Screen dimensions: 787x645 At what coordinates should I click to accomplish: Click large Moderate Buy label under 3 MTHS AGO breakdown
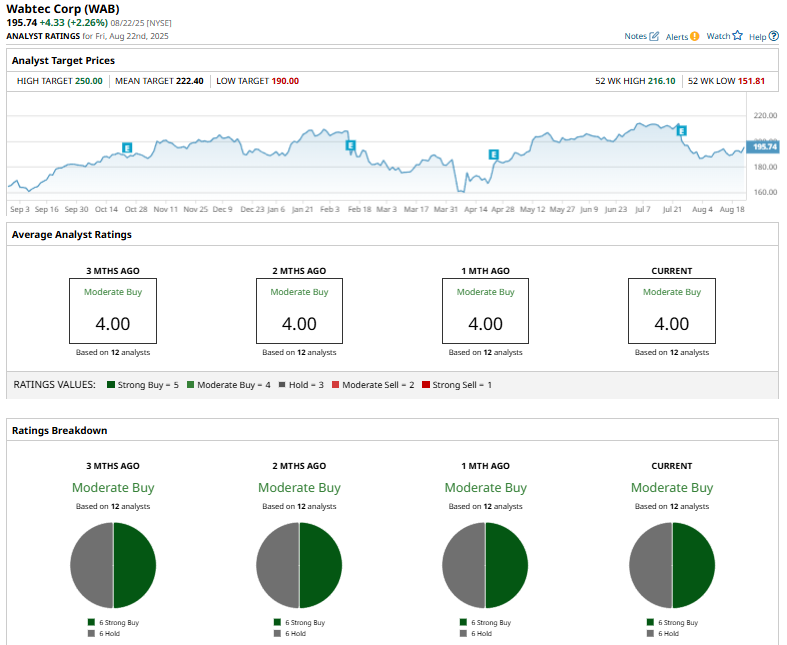click(113, 487)
